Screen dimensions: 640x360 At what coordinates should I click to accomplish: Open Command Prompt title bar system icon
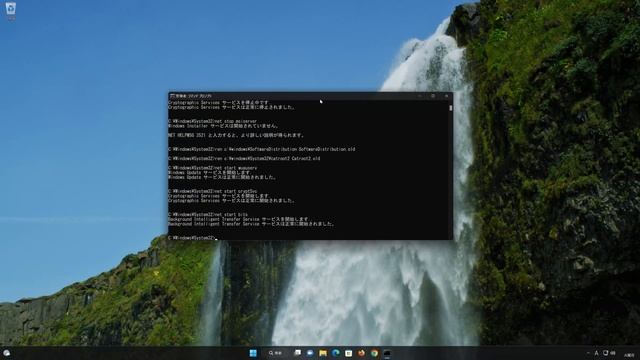point(172,96)
